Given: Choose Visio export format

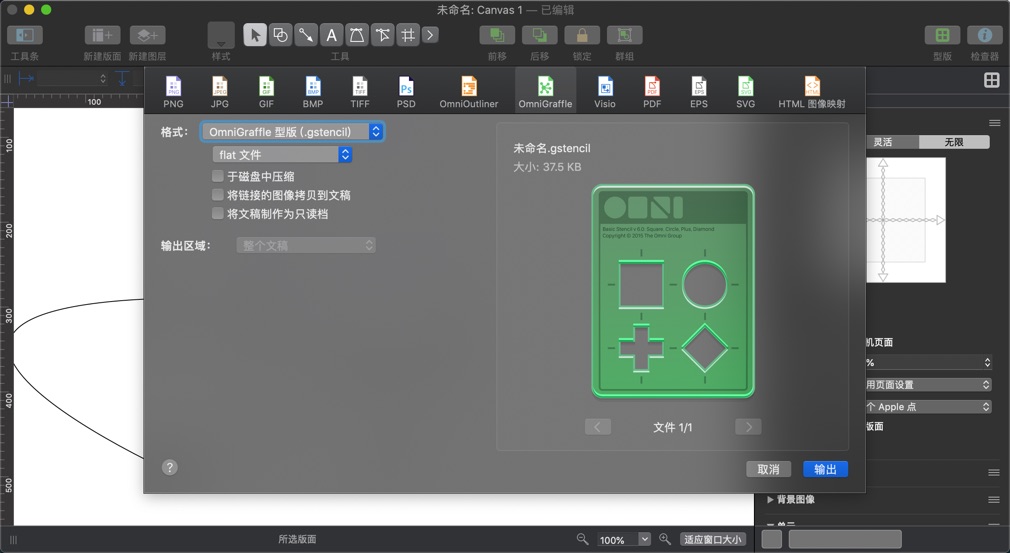Looking at the screenshot, I should 605,92.
